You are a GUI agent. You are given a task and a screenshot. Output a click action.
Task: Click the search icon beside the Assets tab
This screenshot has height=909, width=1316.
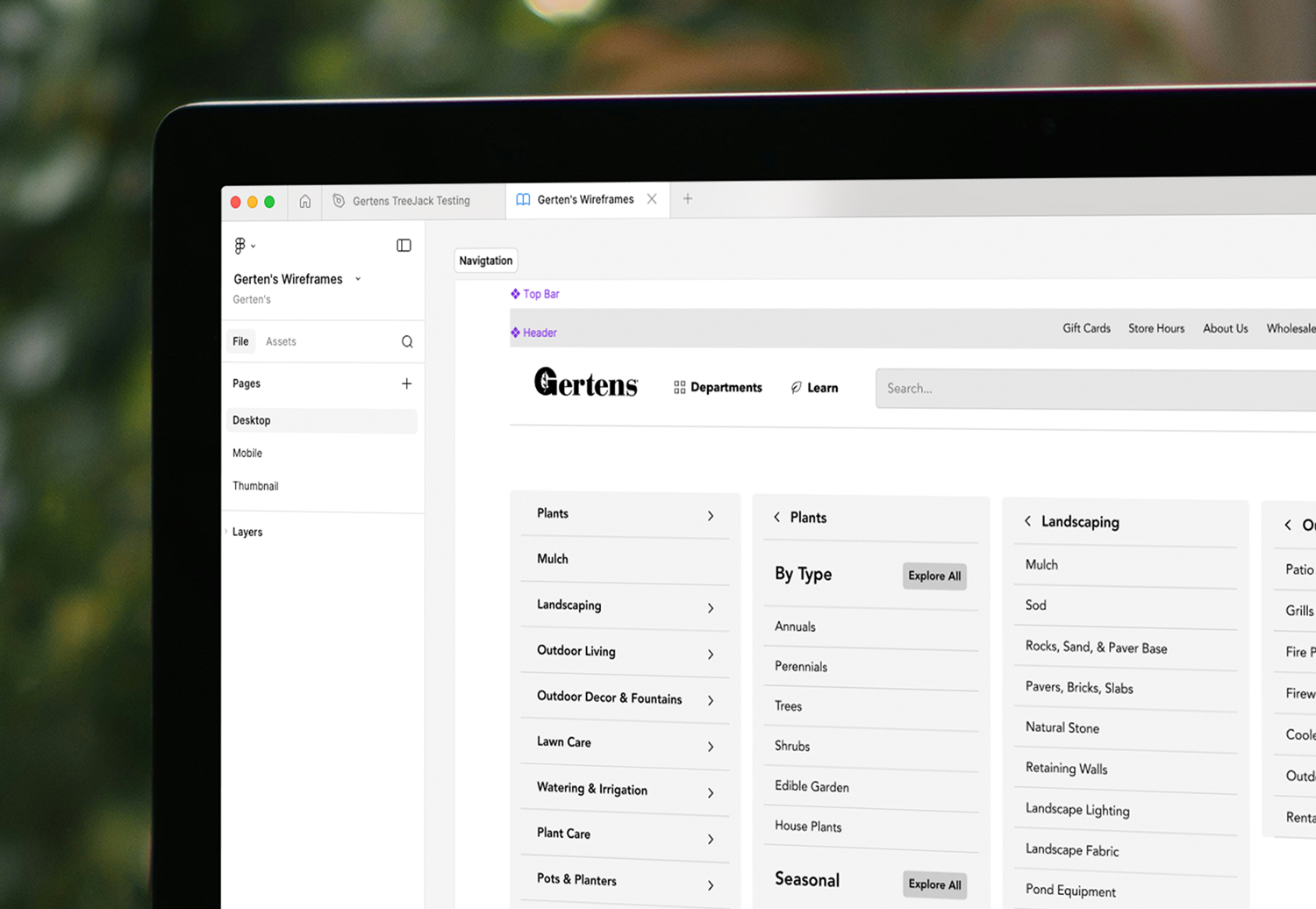[x=406, y=341]
